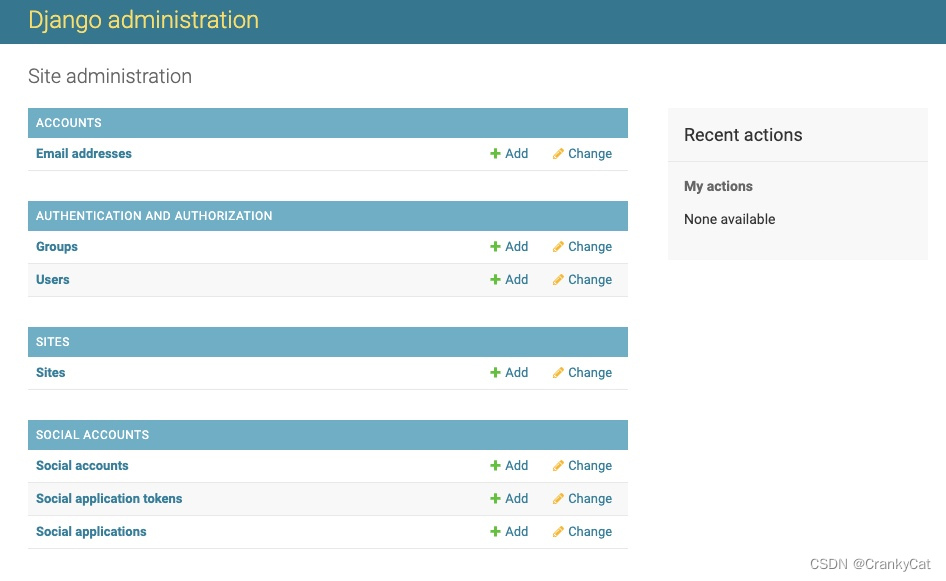946x581 pixels.
Task: Click the Add text for Social accounts
Action: point(516,466)
